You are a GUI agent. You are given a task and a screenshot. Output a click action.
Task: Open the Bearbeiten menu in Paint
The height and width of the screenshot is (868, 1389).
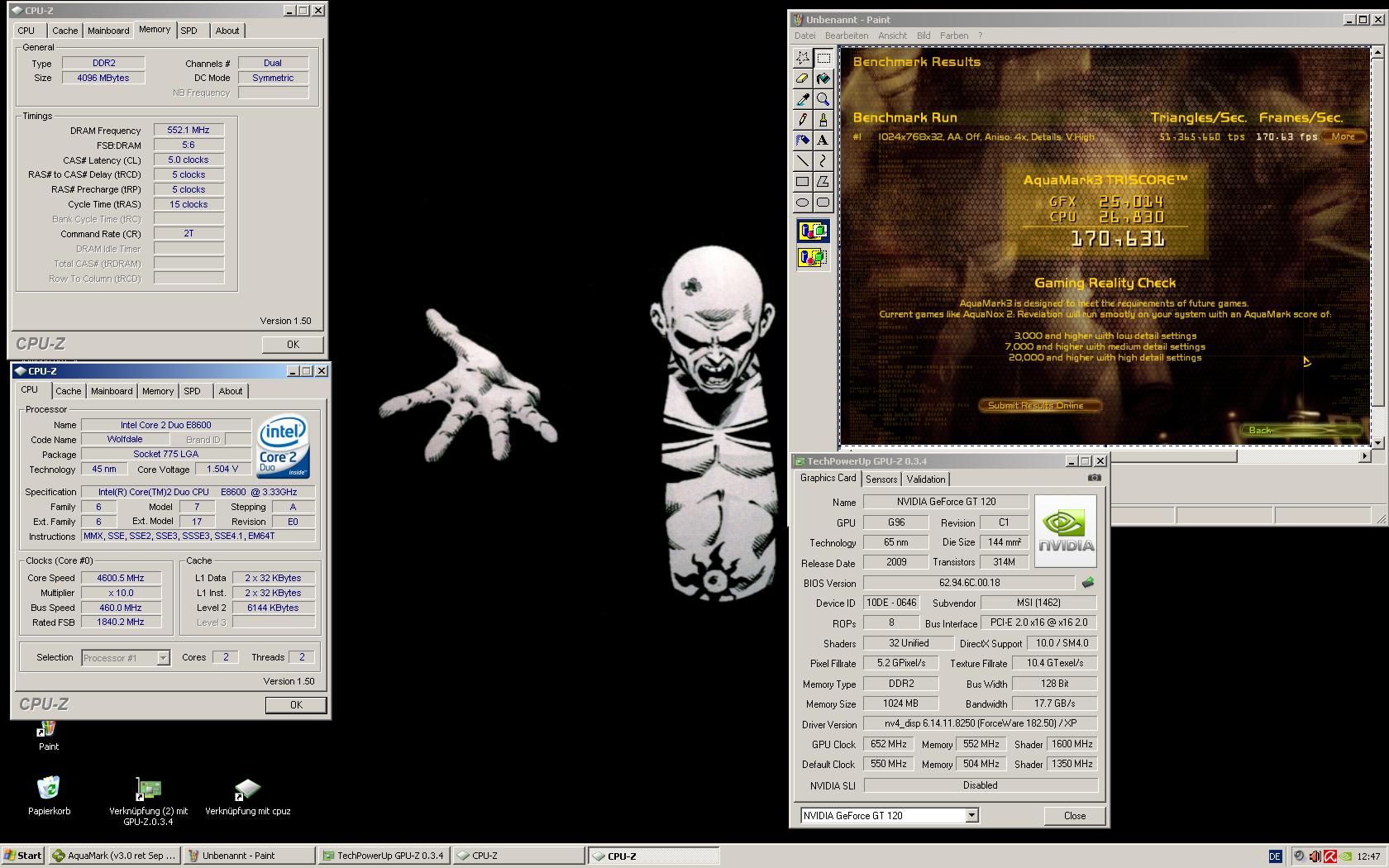[x=847, y=36]
